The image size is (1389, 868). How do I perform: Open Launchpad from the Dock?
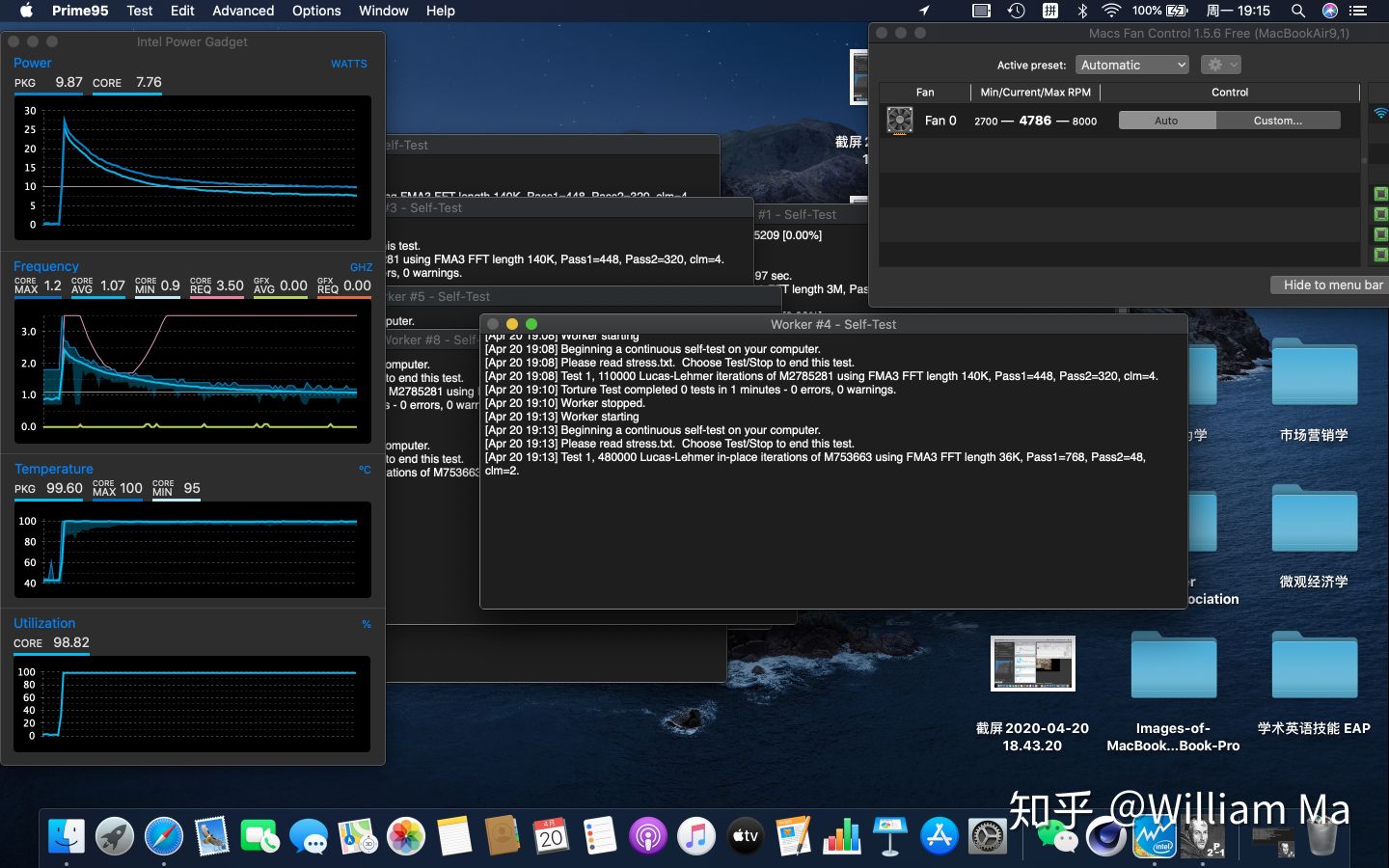[115, 837]
